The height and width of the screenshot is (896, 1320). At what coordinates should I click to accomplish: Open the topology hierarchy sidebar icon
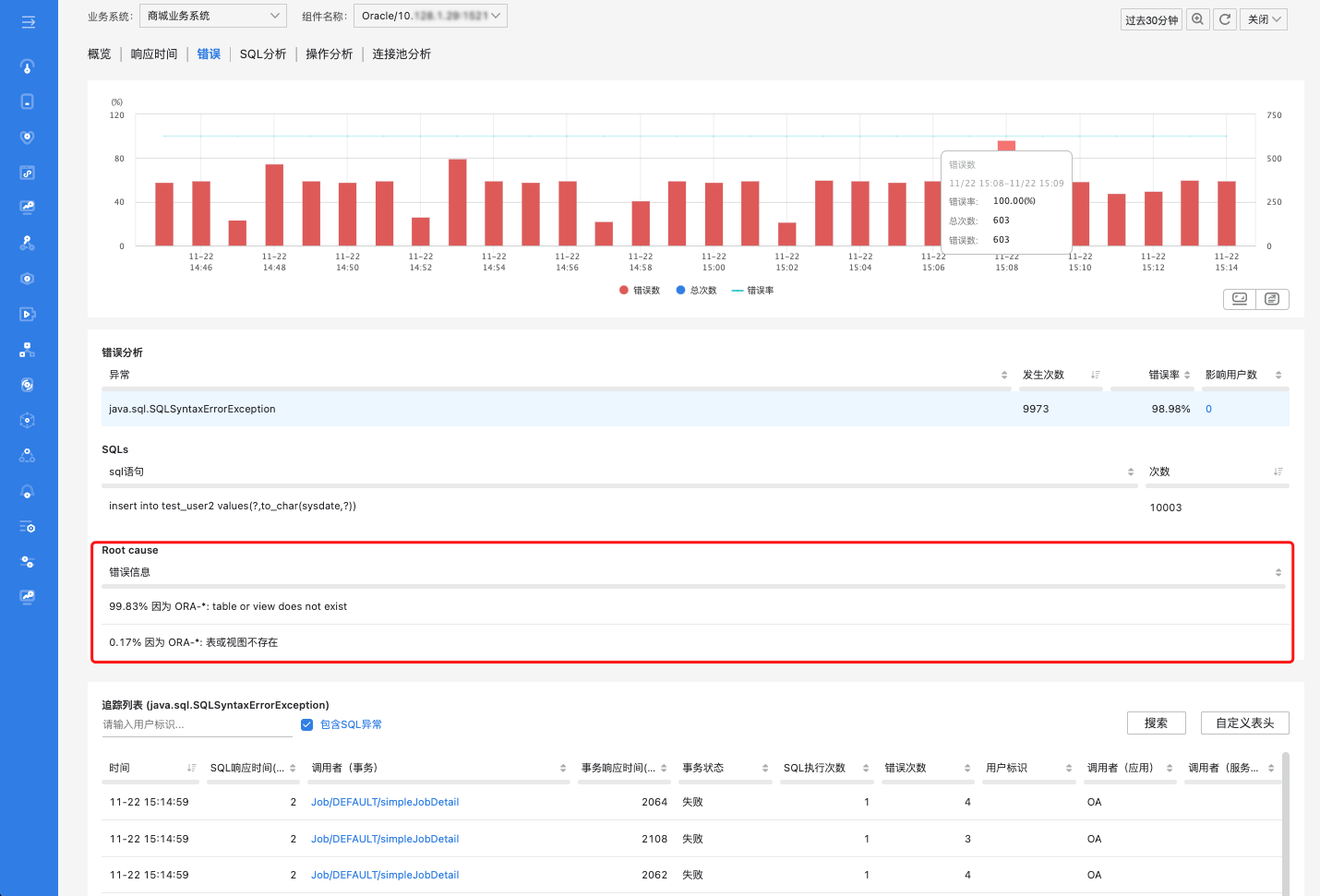click(x=28, y=350)
